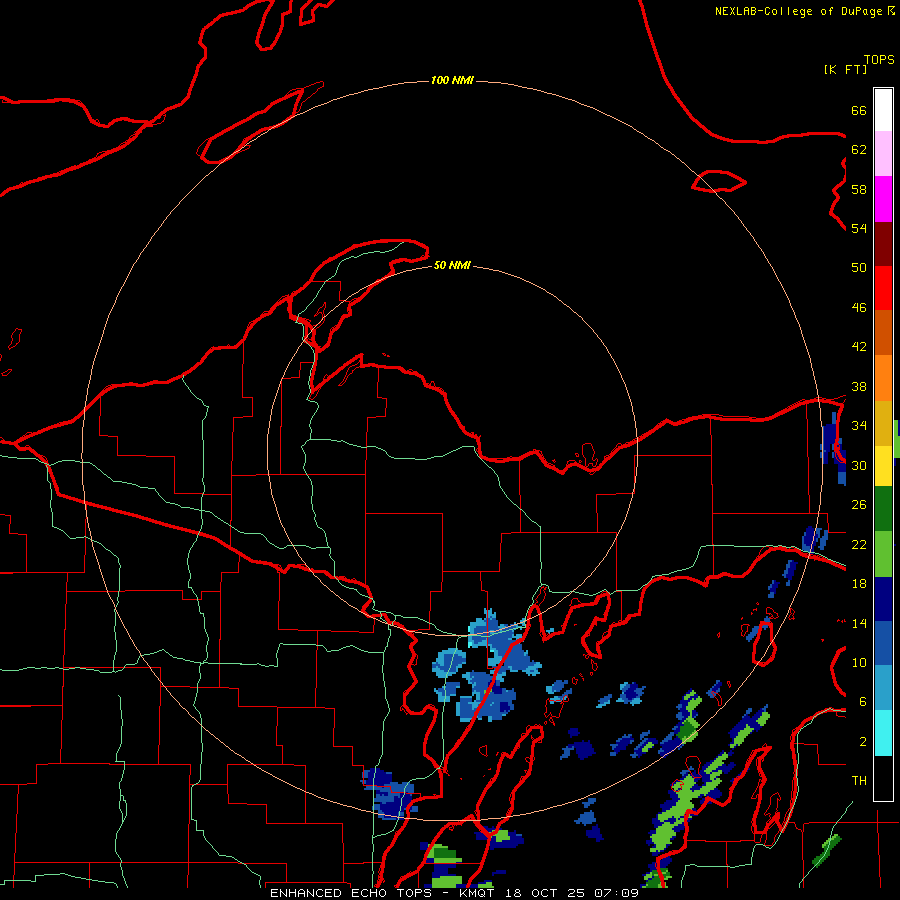900x900 pixels.
Task: Click the 50 value on the color scale
Action: (859, 268)
